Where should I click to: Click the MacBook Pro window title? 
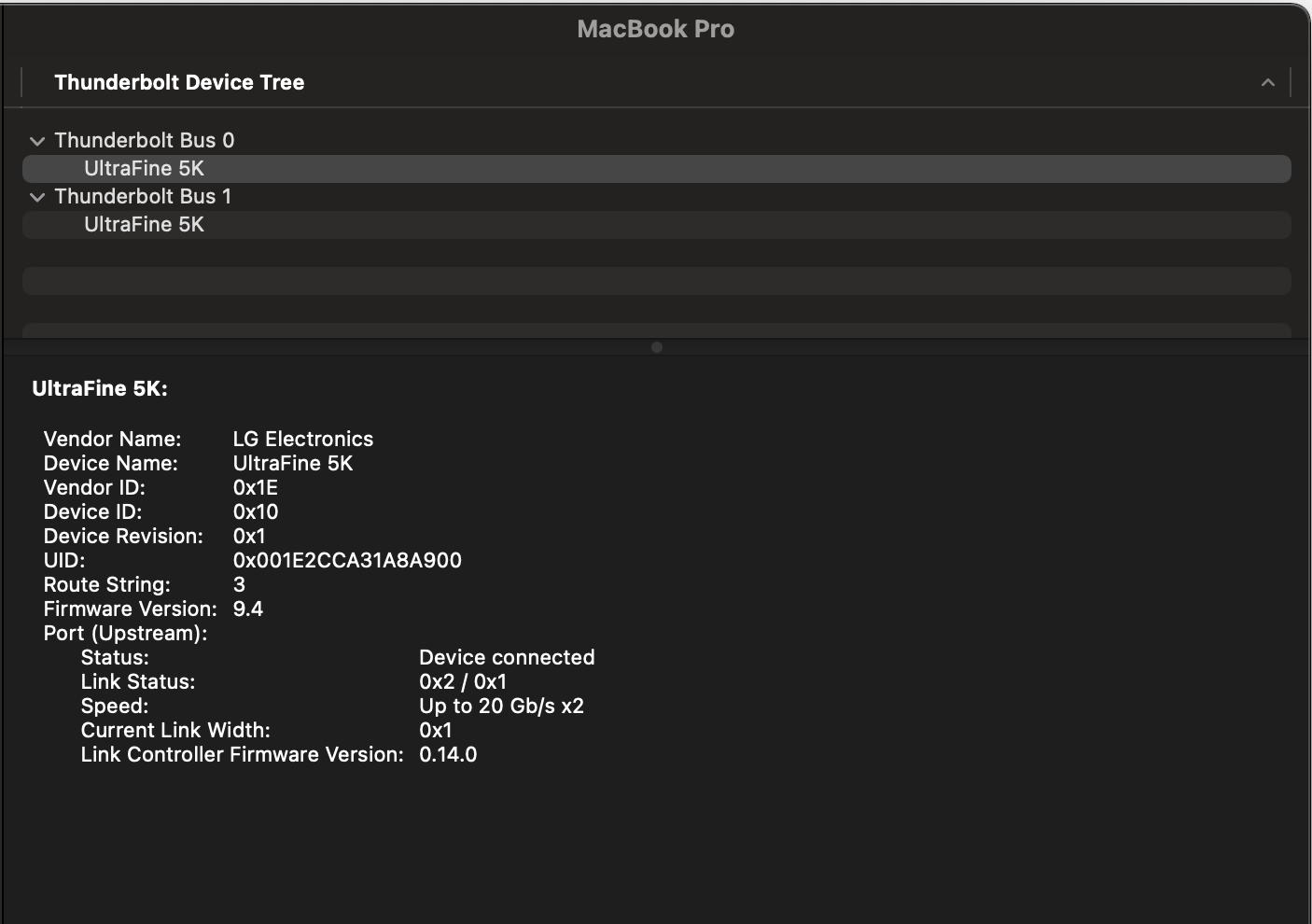tap(656, 29)
